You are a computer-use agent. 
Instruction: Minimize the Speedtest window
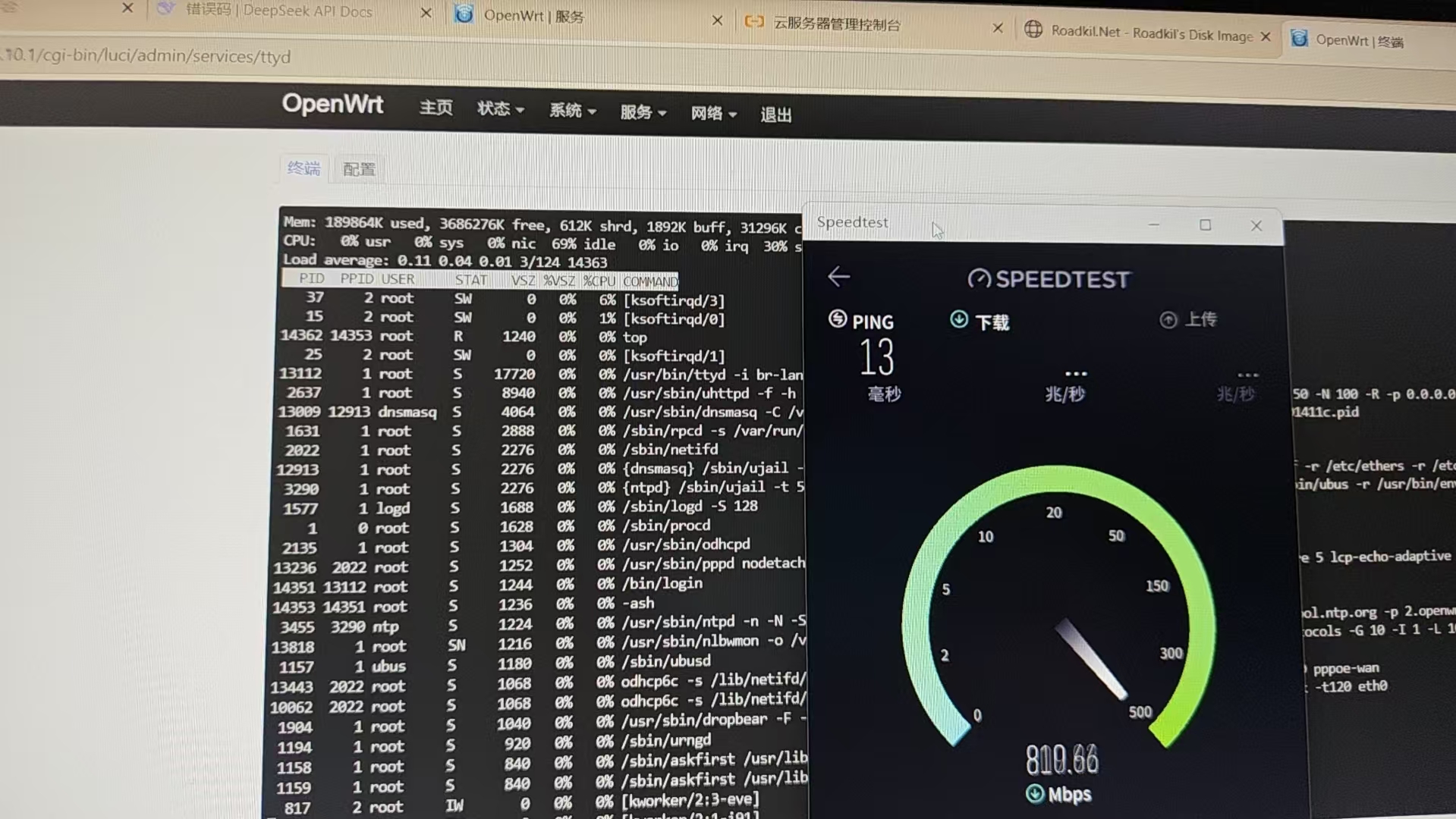coord(1154,224)
